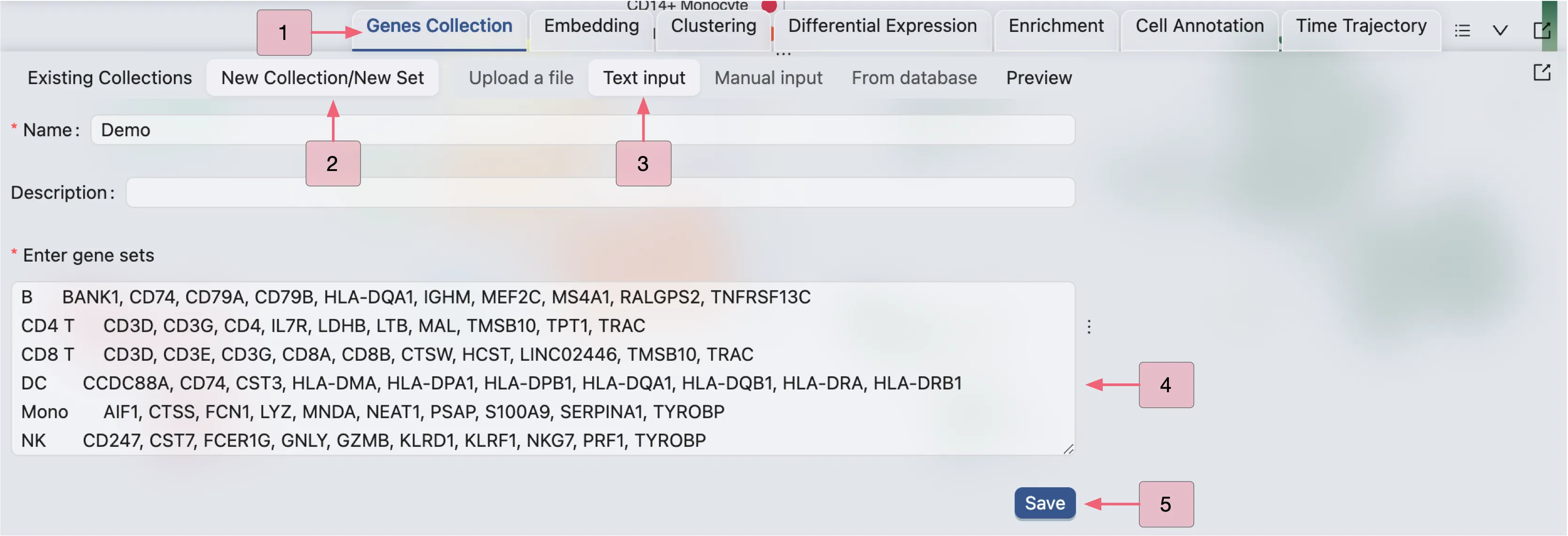
Task: Open the Clustering tab
Action: (x=713, y=26)
